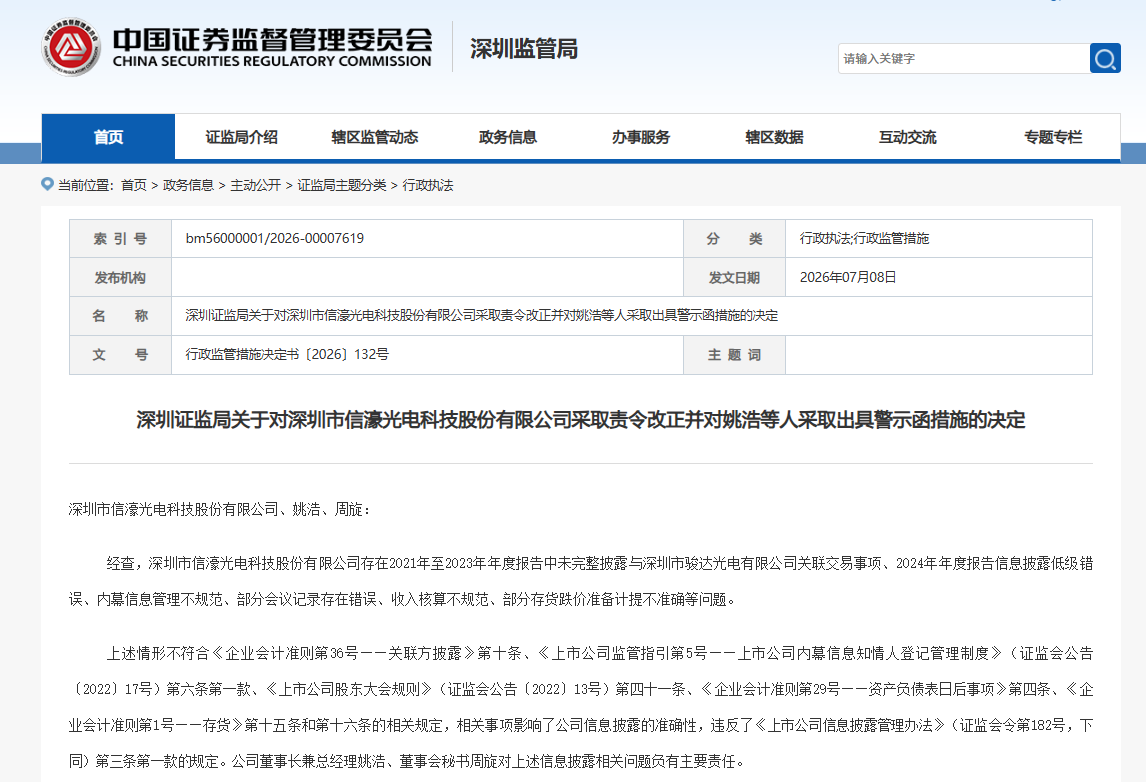
Task: Click the paragraph beginning with 上述情形不符合
Action: 580,707
